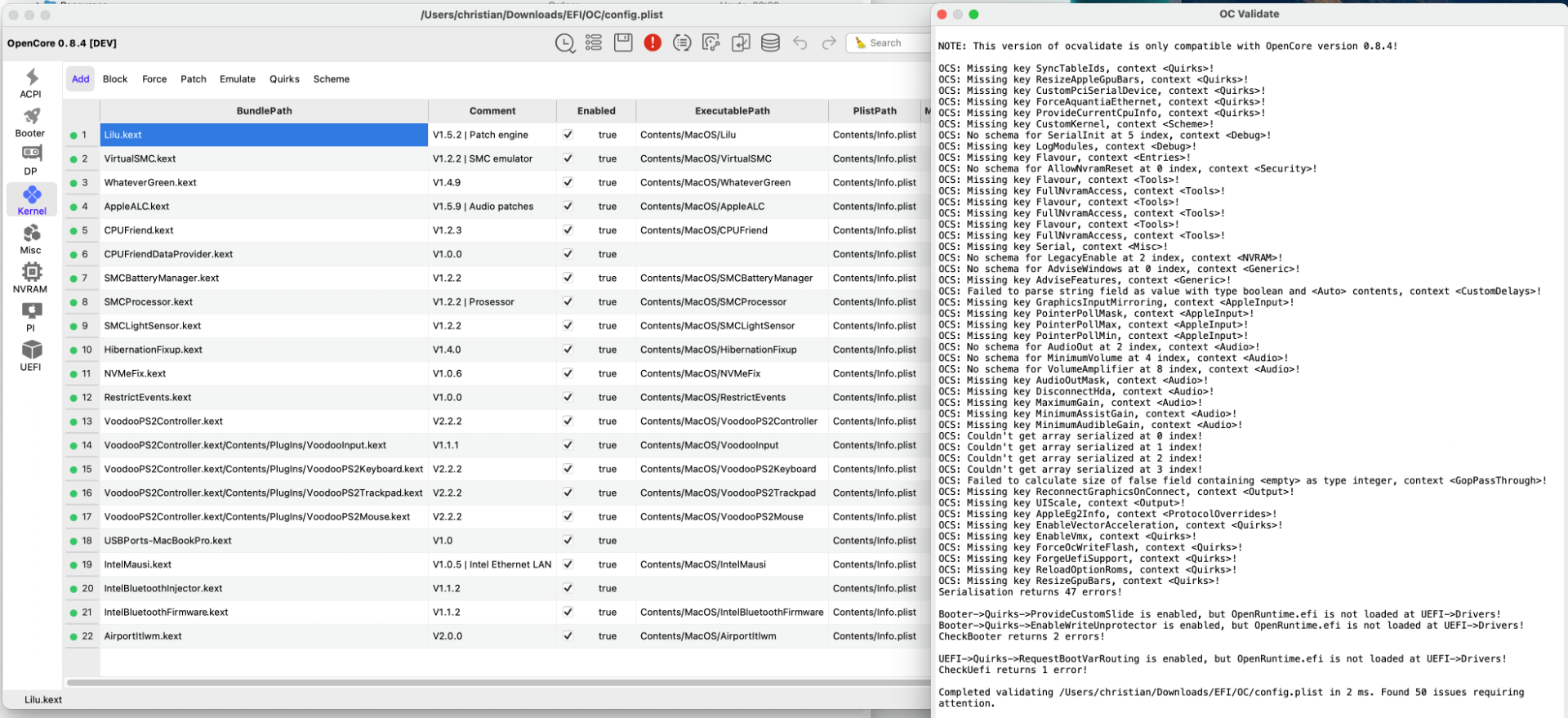The image size is (1568, 718).
Task: Save the config with floppy disk icon
Action: pos(623,42)
